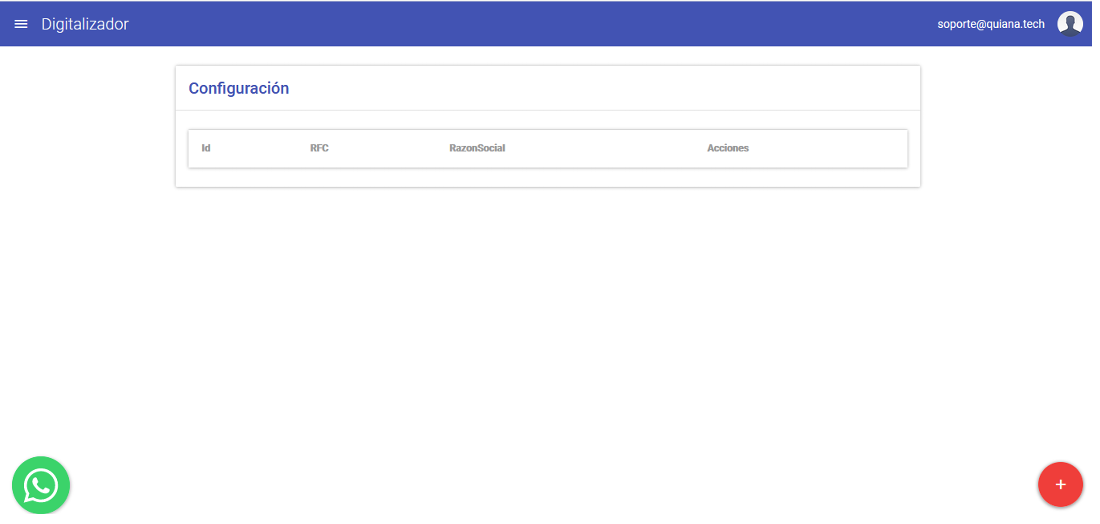This screenshot has height=524, width=1100.
Task: Open WhatsApp support chat button
Action: click(x=41, y=485)
